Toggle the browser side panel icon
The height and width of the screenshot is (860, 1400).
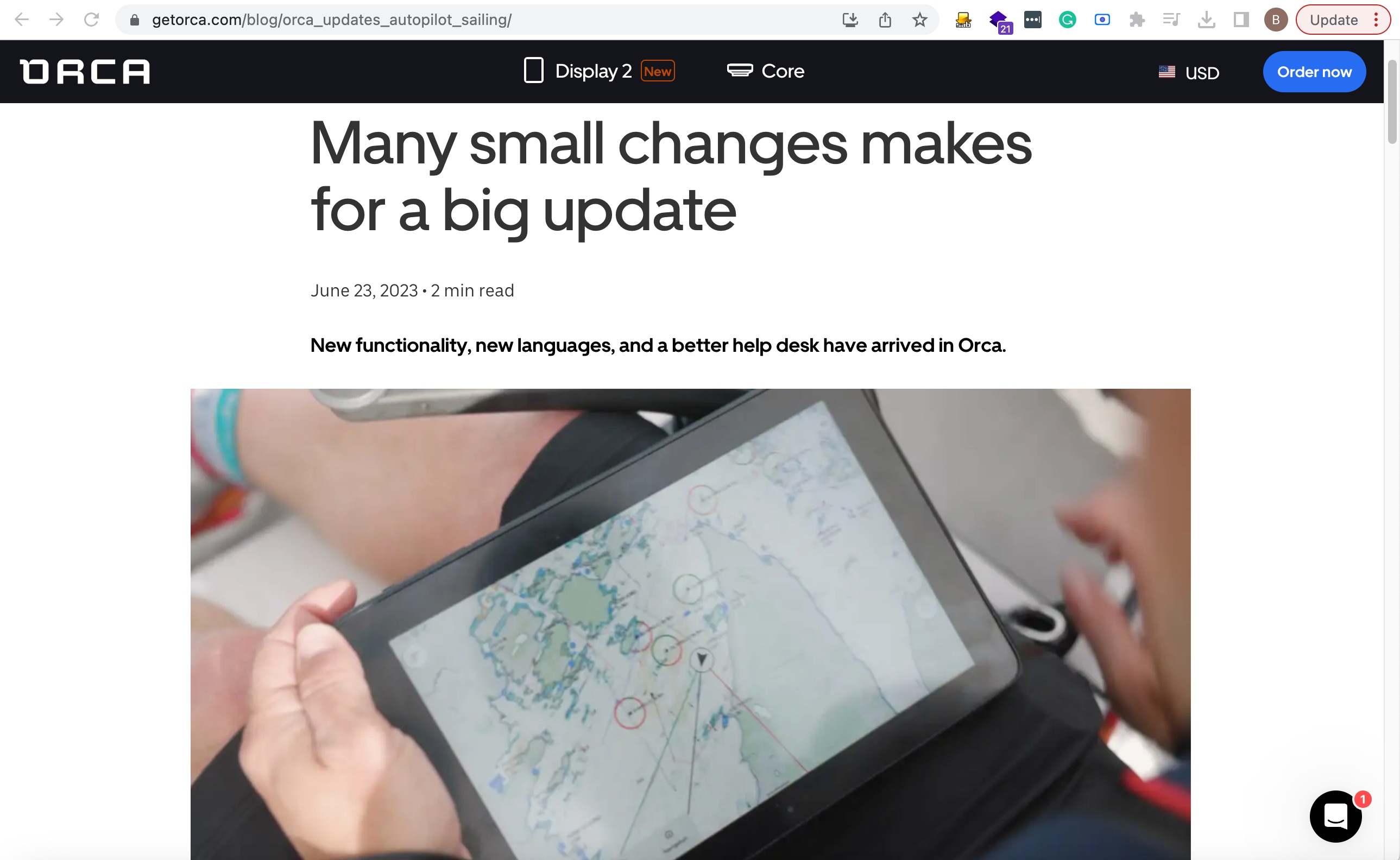click(x=1241, y=20)
